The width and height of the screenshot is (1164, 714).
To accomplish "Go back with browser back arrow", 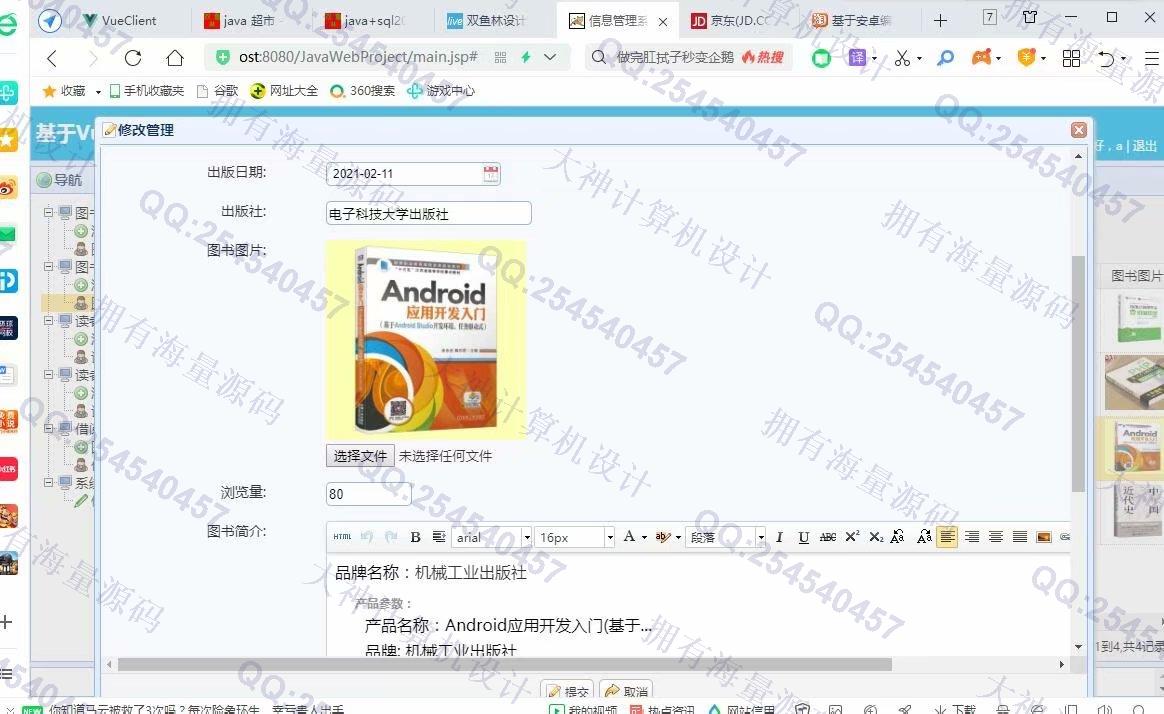I will coord(51,57).
